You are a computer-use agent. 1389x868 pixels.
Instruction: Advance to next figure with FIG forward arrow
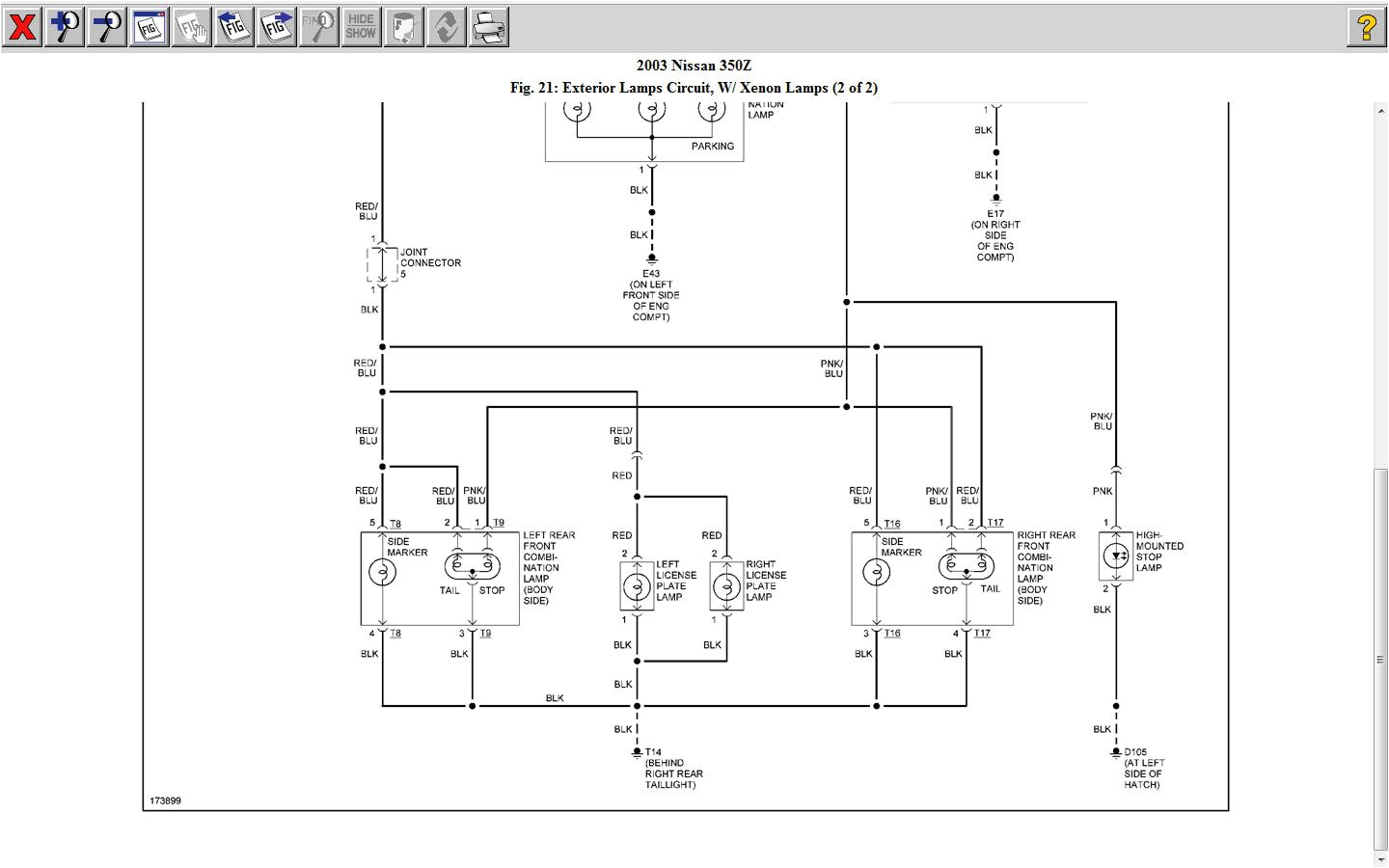(x=276, y=26)
